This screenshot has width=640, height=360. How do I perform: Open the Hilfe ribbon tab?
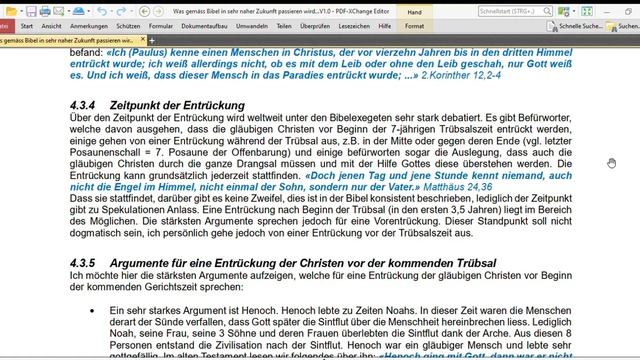[x=384, y=26]
